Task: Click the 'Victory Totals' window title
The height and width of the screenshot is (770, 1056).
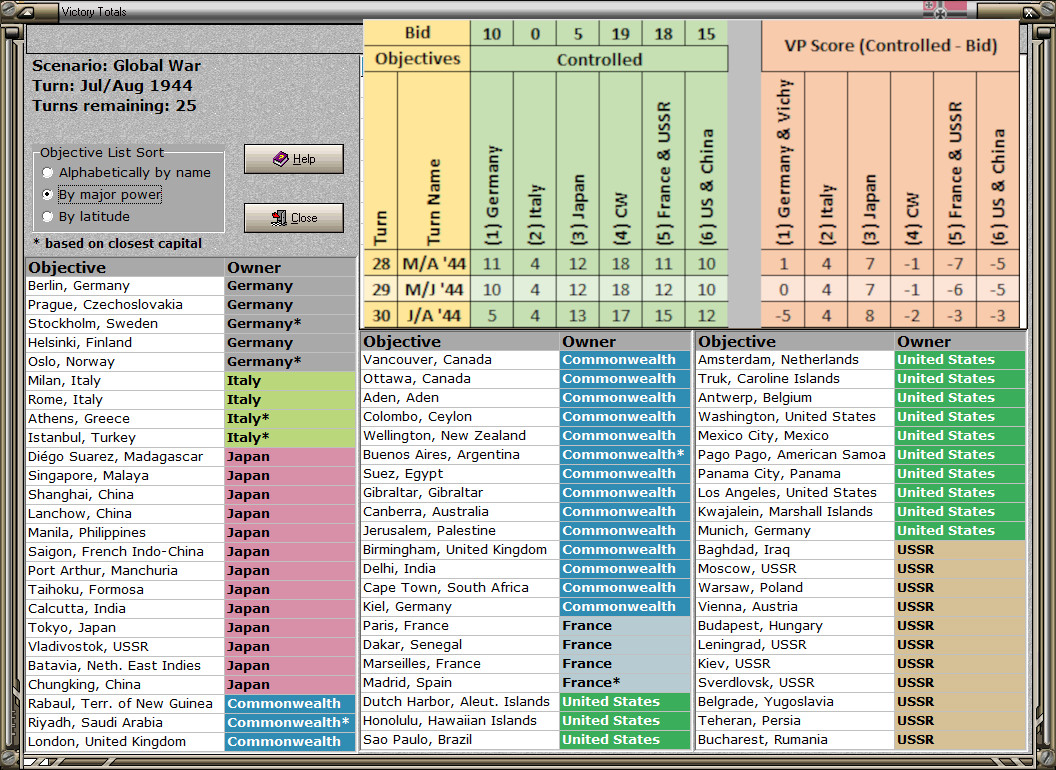Action: pos(94,11)
